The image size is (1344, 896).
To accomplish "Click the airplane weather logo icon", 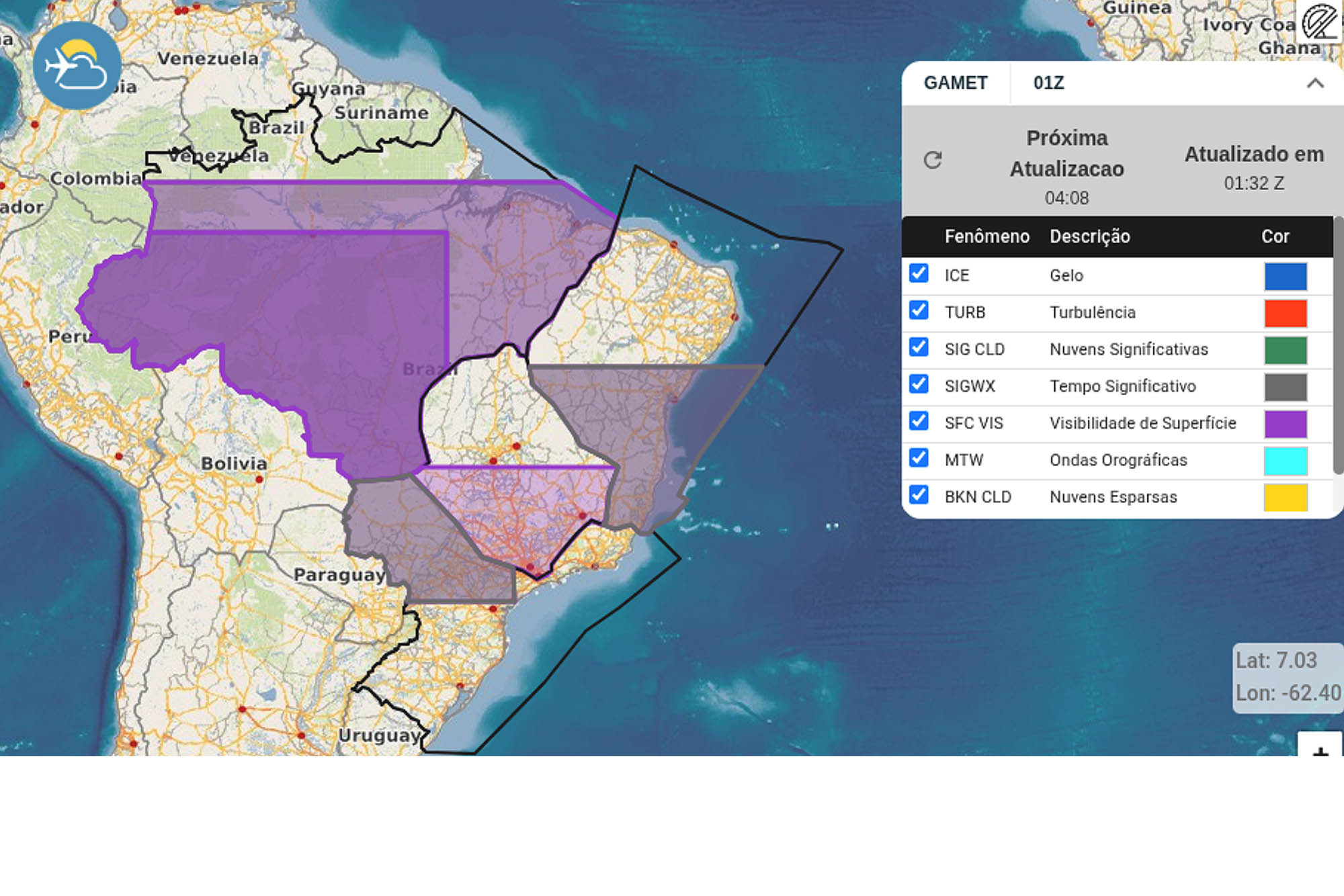I will (77, 66).
